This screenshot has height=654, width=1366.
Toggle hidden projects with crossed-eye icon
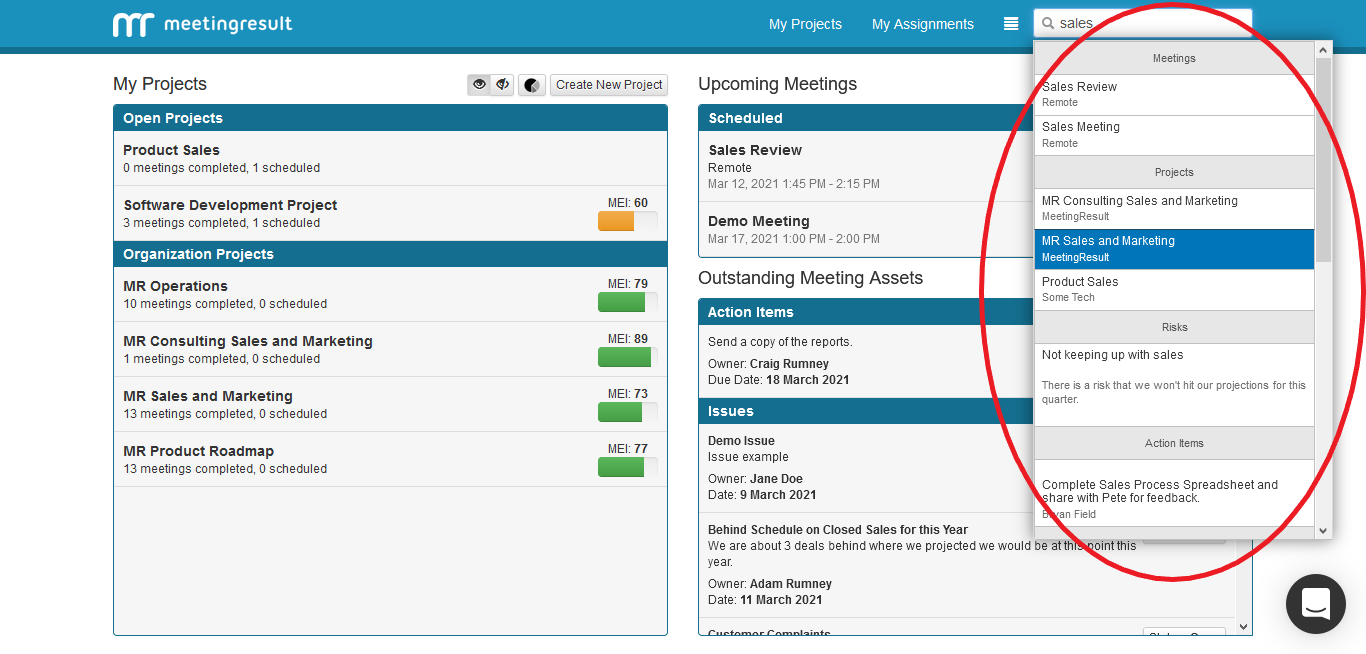pos(503,85)
